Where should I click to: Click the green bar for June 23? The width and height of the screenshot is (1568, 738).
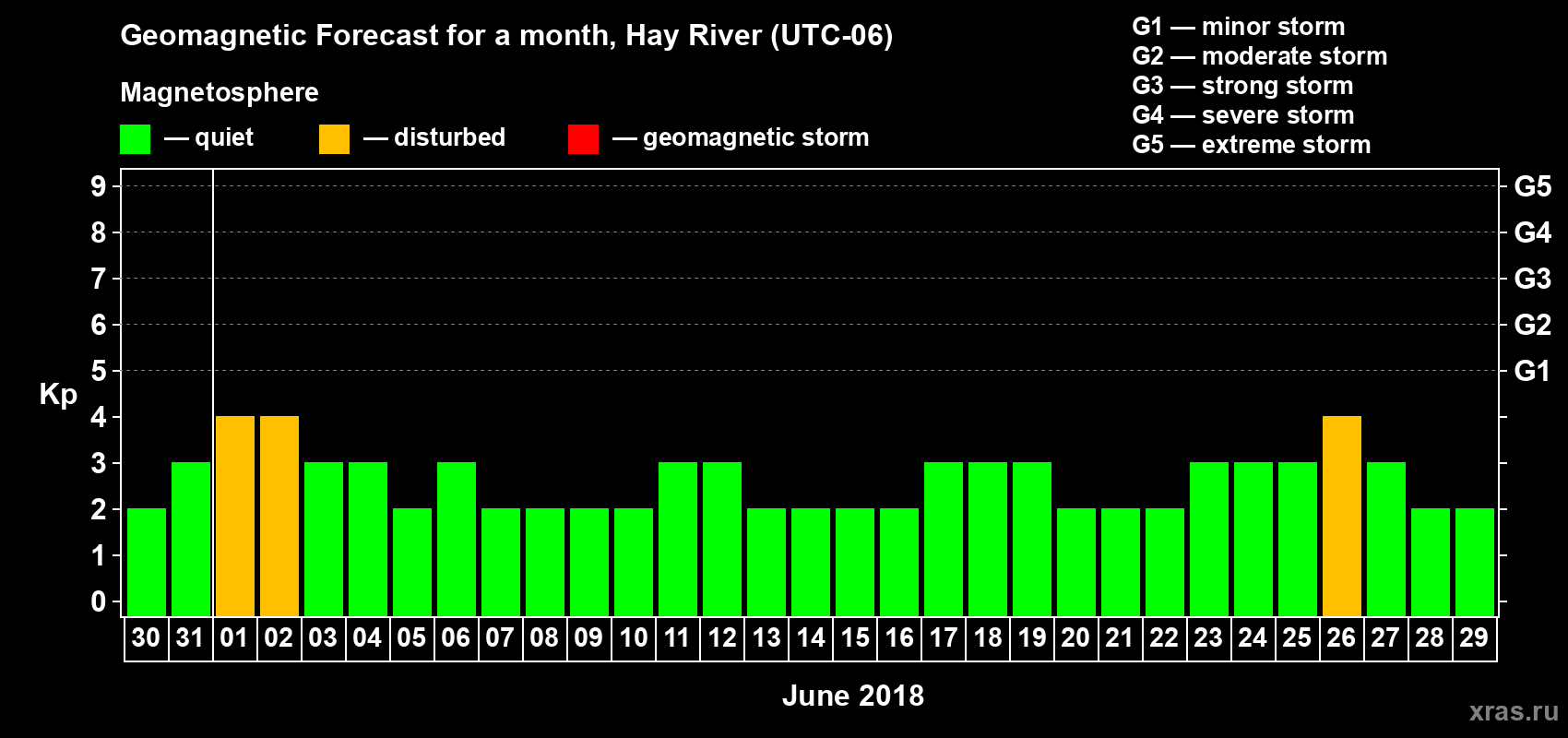1209,540
